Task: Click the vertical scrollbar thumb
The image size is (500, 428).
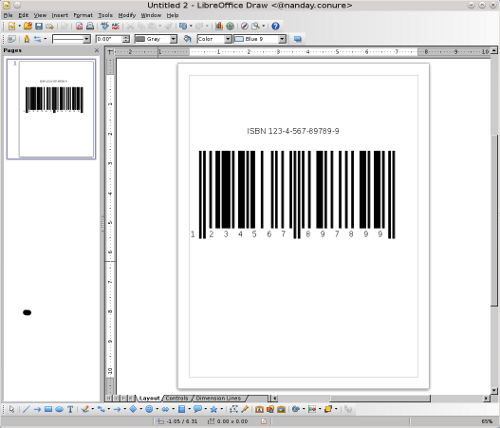Action: 494,220
